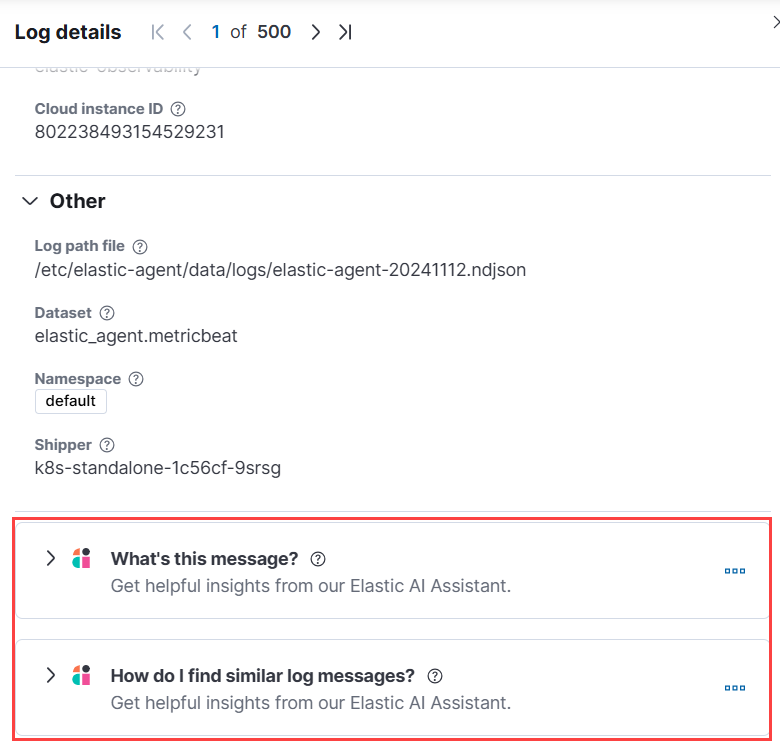Click help icon beside Cloud instance ID
Screen dimensions: 780x748
[x=178, y=109]
